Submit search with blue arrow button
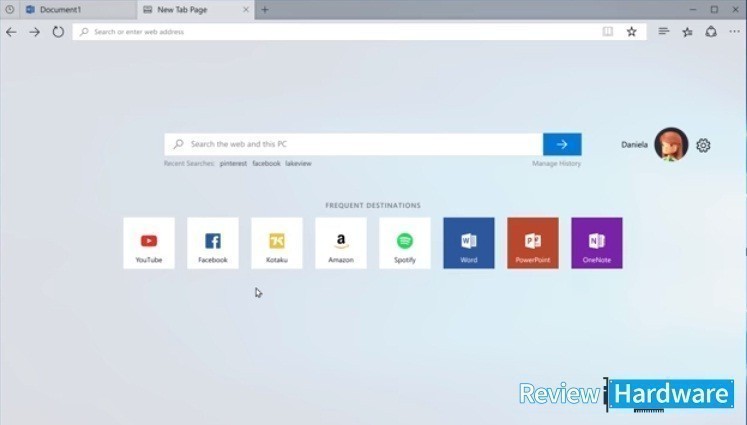Viewport: 747px width, 425px height. [x=562, y=144]
